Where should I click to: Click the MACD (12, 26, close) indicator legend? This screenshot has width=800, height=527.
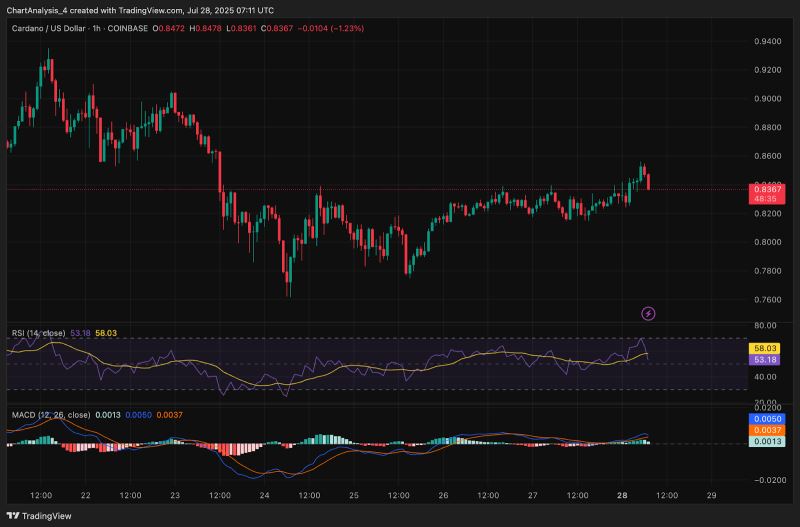[x=48, y=412]
